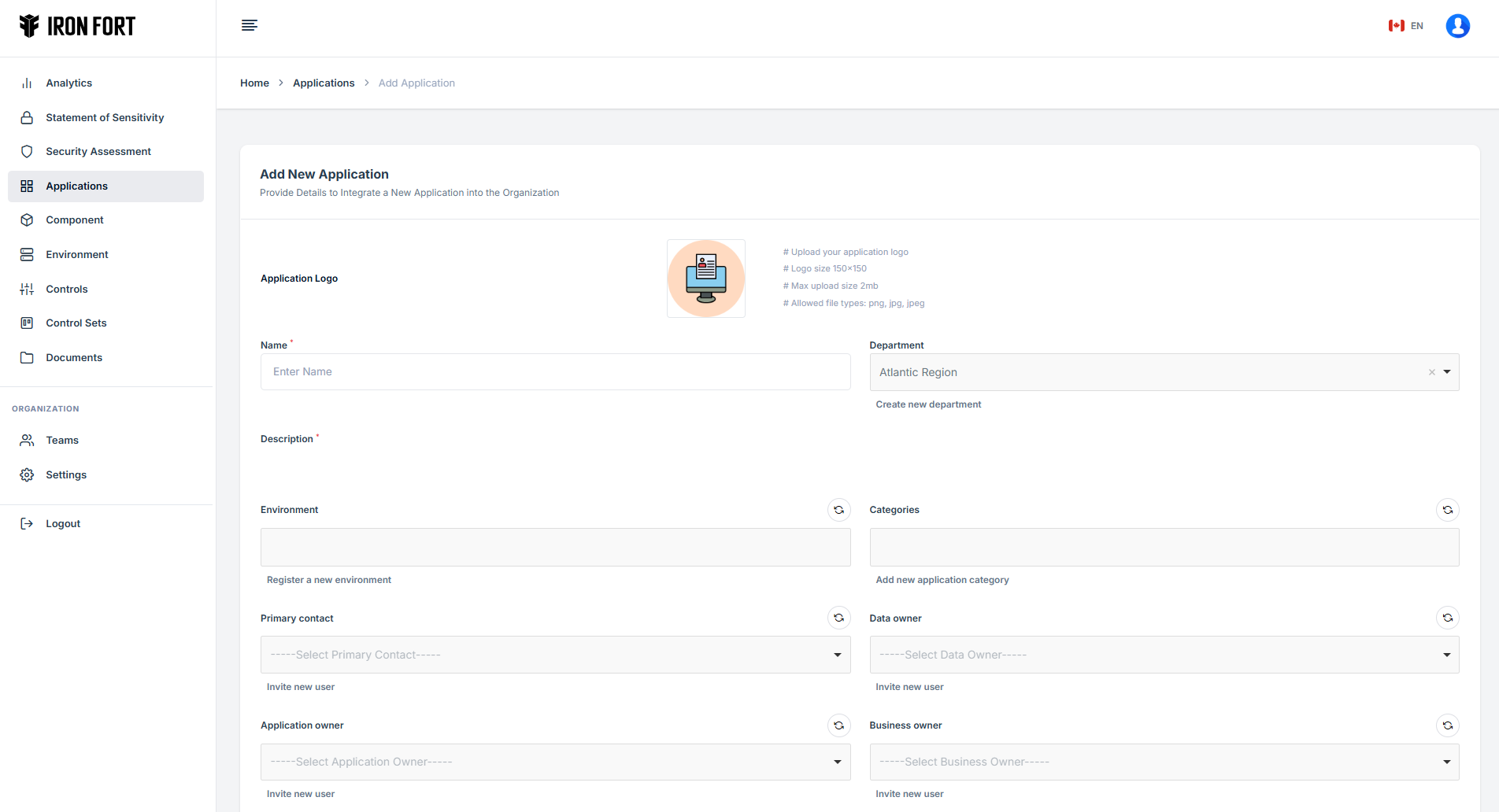Expand the Department dropdown

coord(1447,372)
